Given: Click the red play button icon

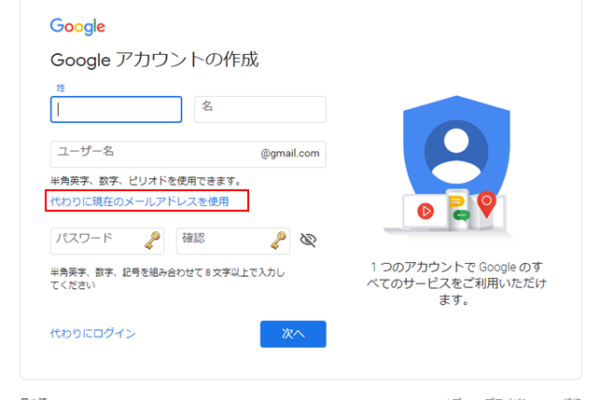Looking at the screenshot, I should (x=425, y=211).
